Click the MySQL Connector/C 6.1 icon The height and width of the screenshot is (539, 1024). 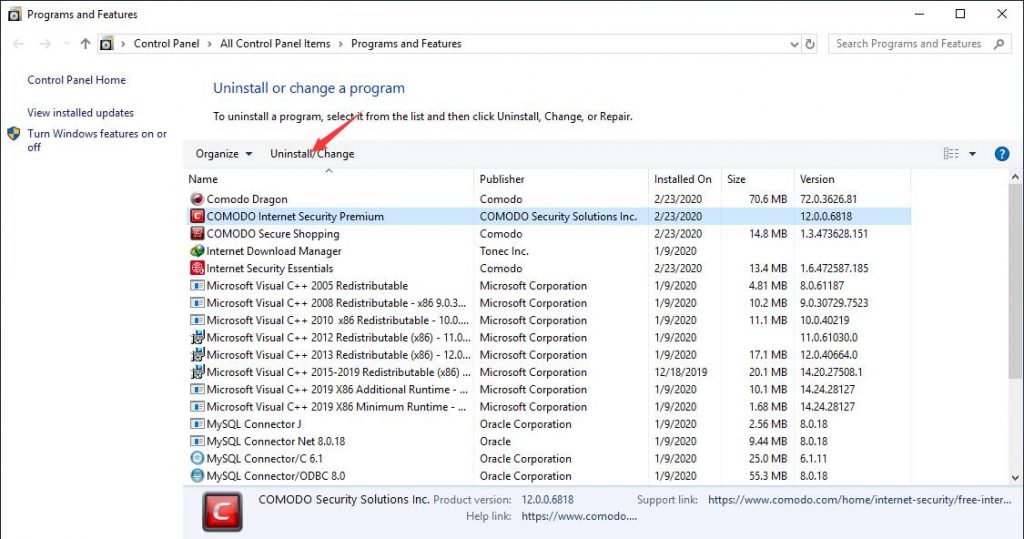coord(197,459)
